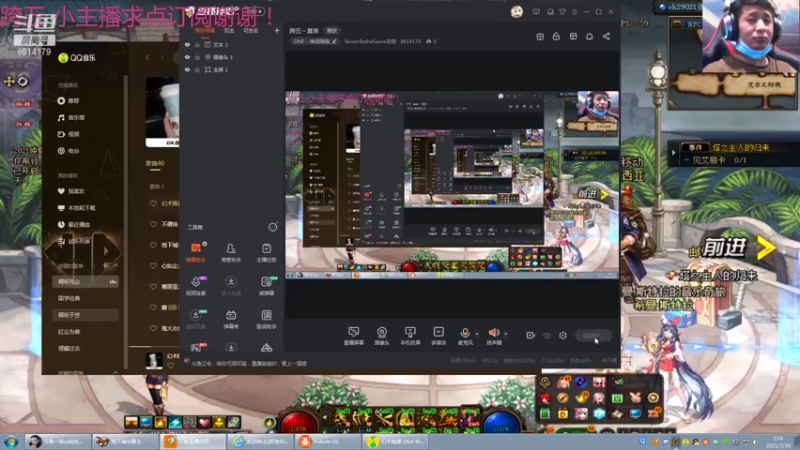Open microphone options arrow beside 麦克风
The width and height of the screenshot is (800, 450).
click(x=477, y=334)
